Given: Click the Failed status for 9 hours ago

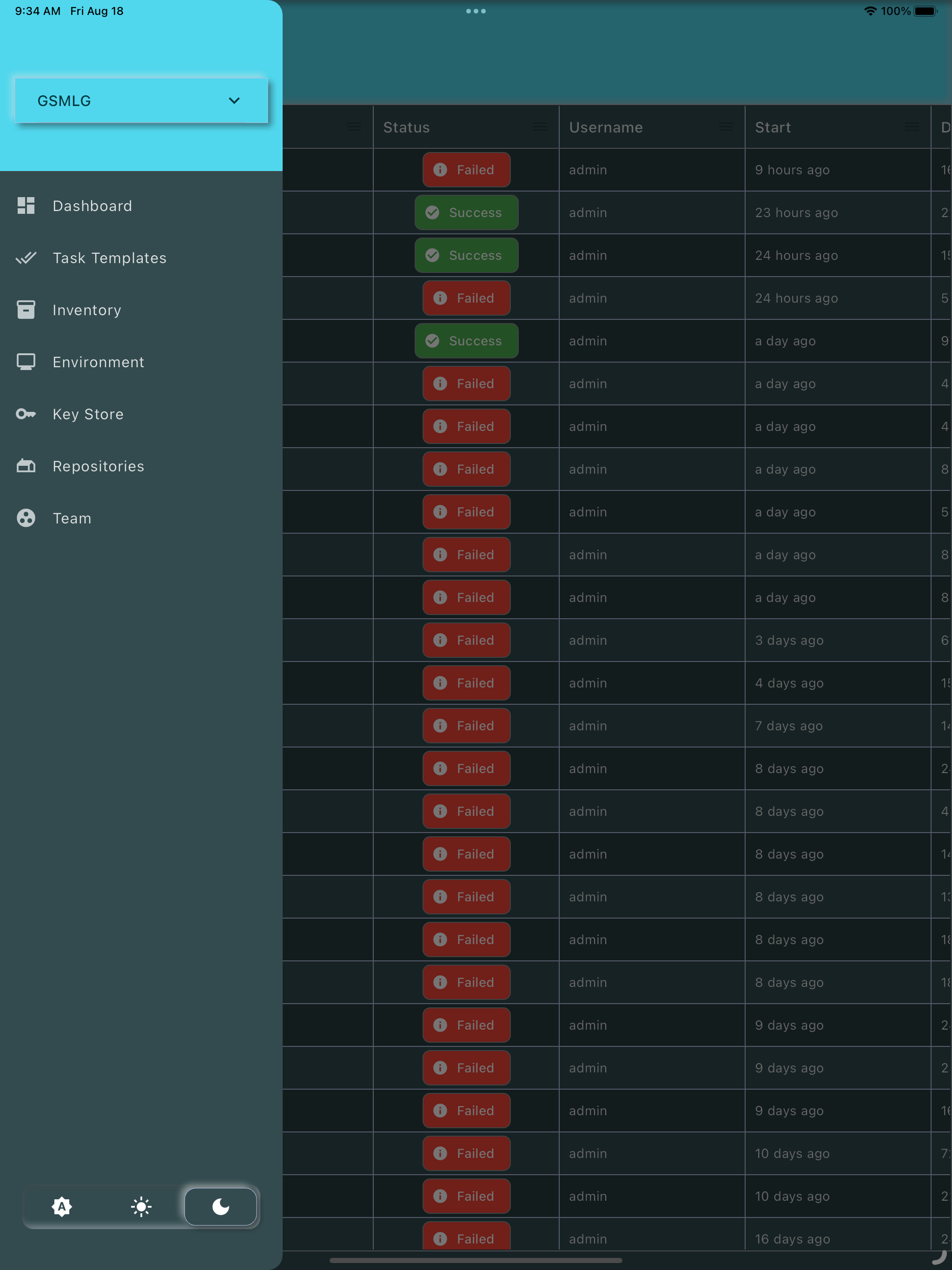Looking at the screenshot, I should (466, 170).
